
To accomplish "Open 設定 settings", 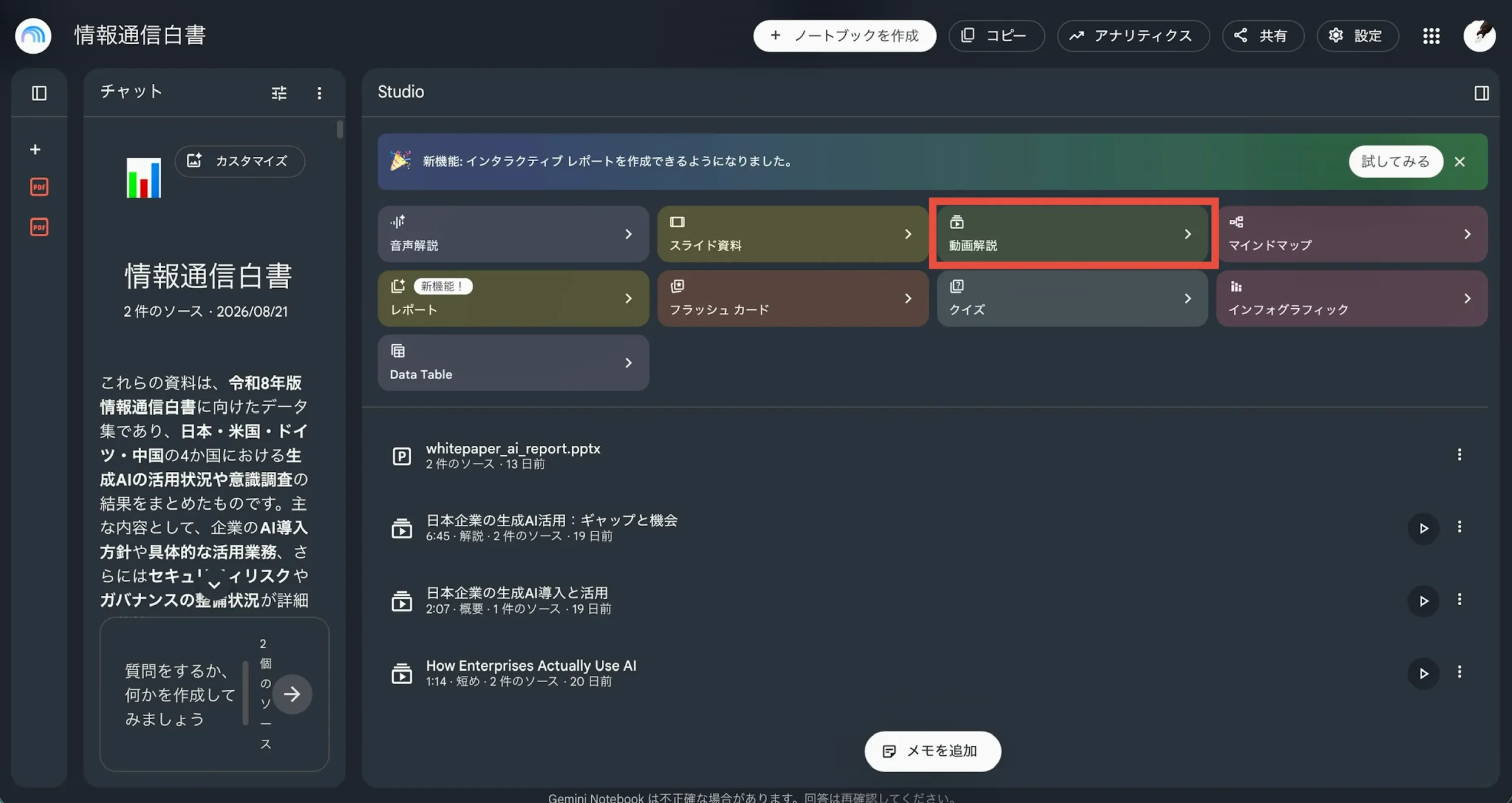I will (1357, 35).
